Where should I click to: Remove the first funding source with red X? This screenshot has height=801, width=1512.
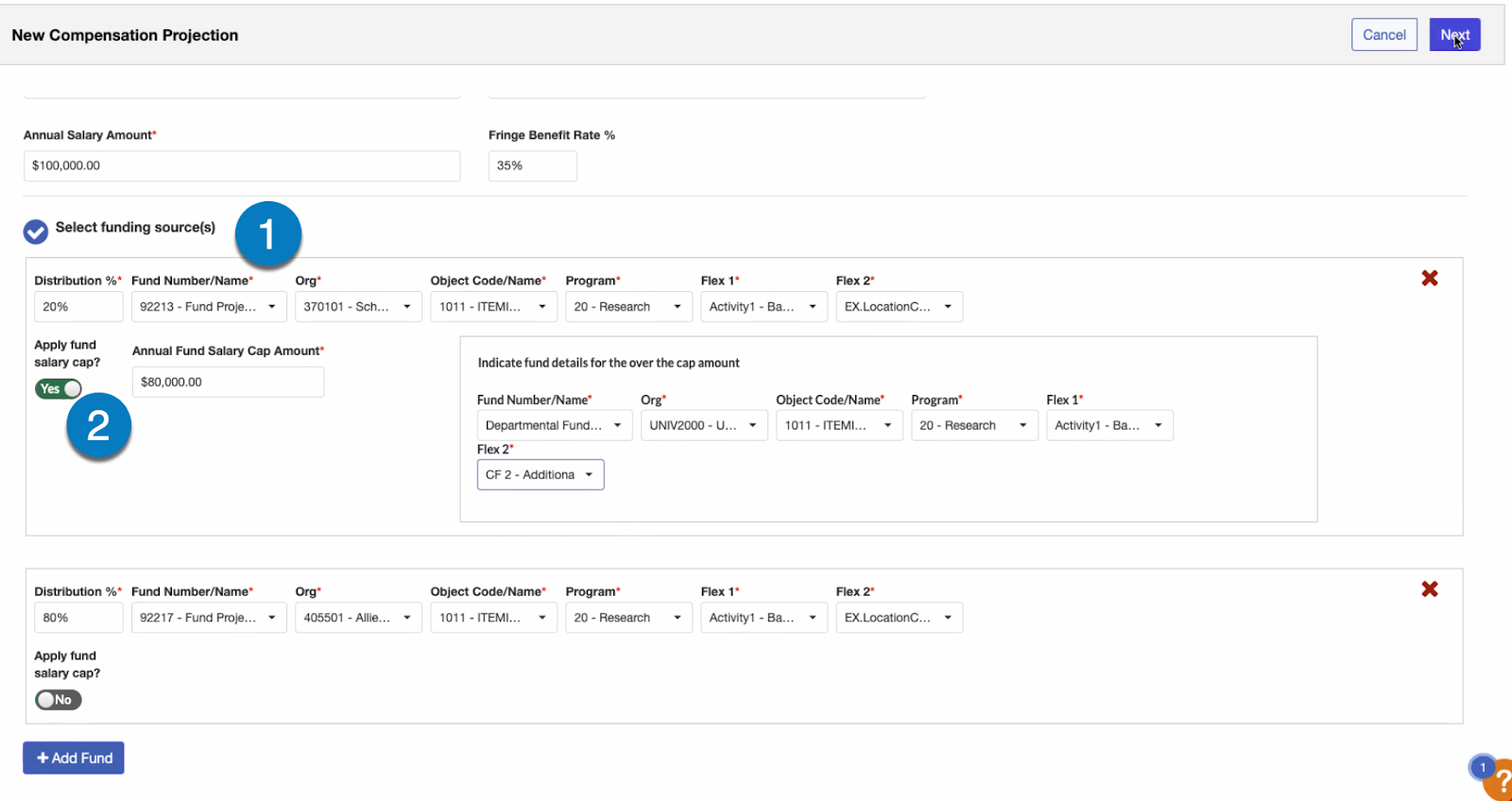click(x=1430, y=279)
